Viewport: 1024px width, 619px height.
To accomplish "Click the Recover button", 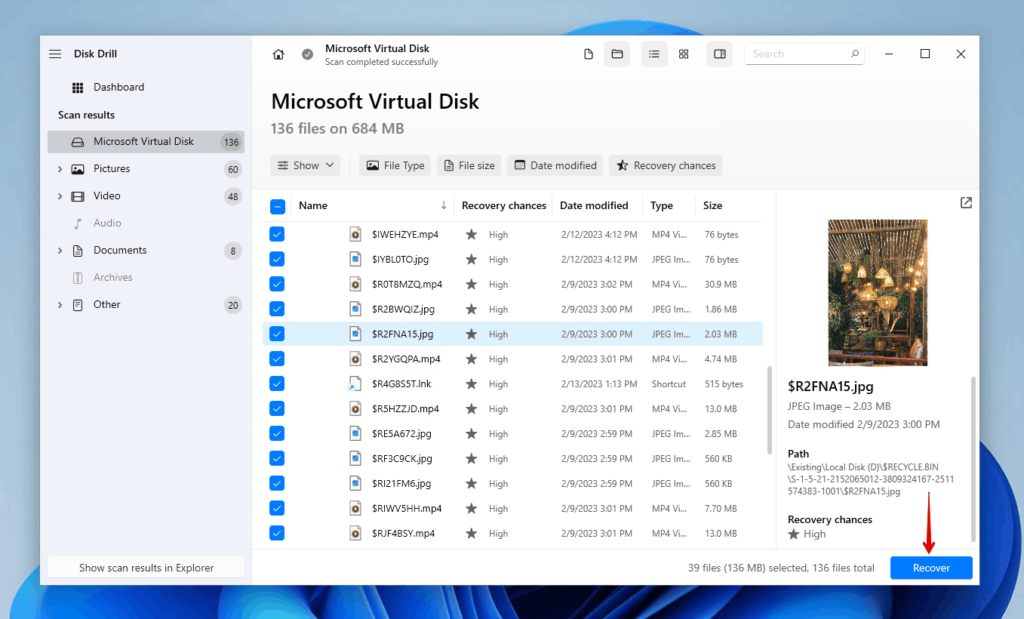I will (x=931, y=567).
